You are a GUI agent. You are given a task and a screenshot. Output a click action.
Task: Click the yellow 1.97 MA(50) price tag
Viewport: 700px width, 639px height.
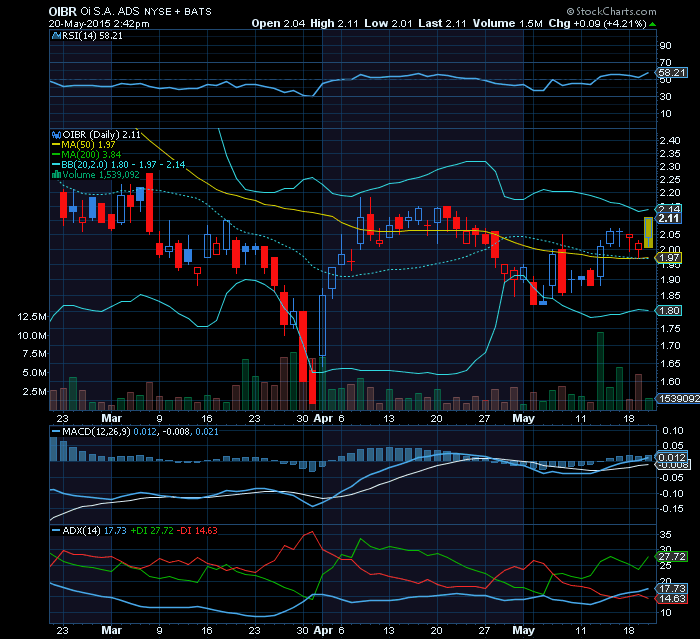pyautogui.click(x=669, y=258)
